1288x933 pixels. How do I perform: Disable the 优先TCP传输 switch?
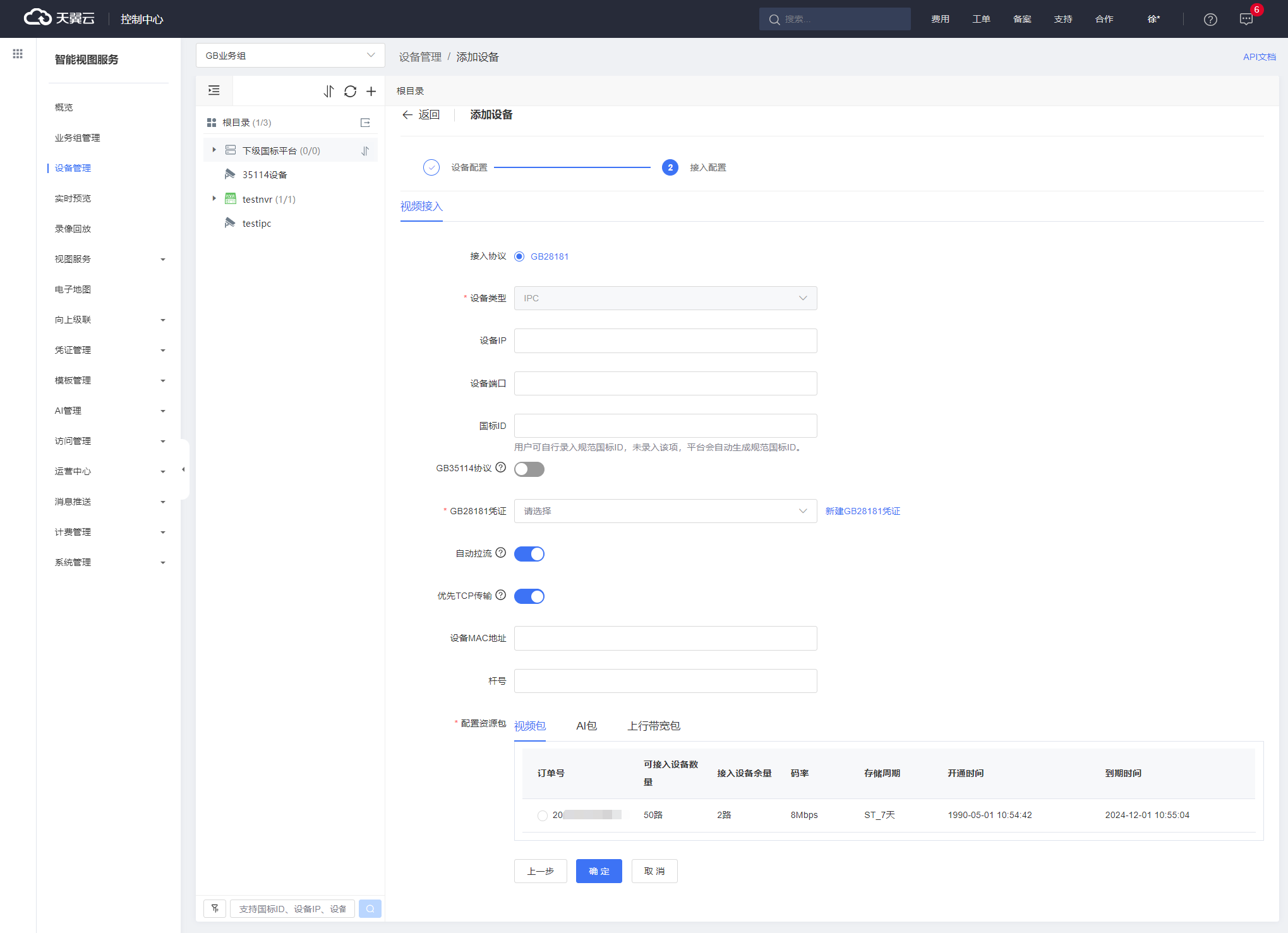pyautogui.click(x=529, y=596)
